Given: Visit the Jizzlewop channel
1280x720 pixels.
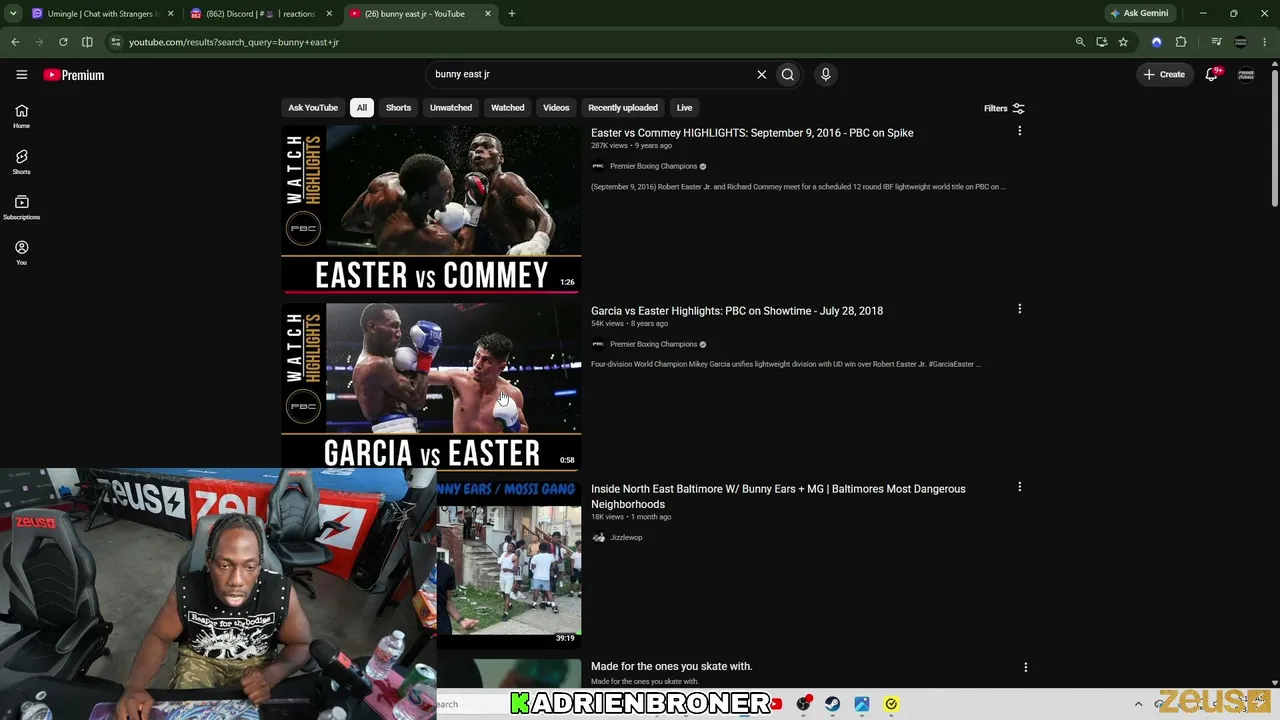Looking at the screenshot, I should tap(626, 538).
